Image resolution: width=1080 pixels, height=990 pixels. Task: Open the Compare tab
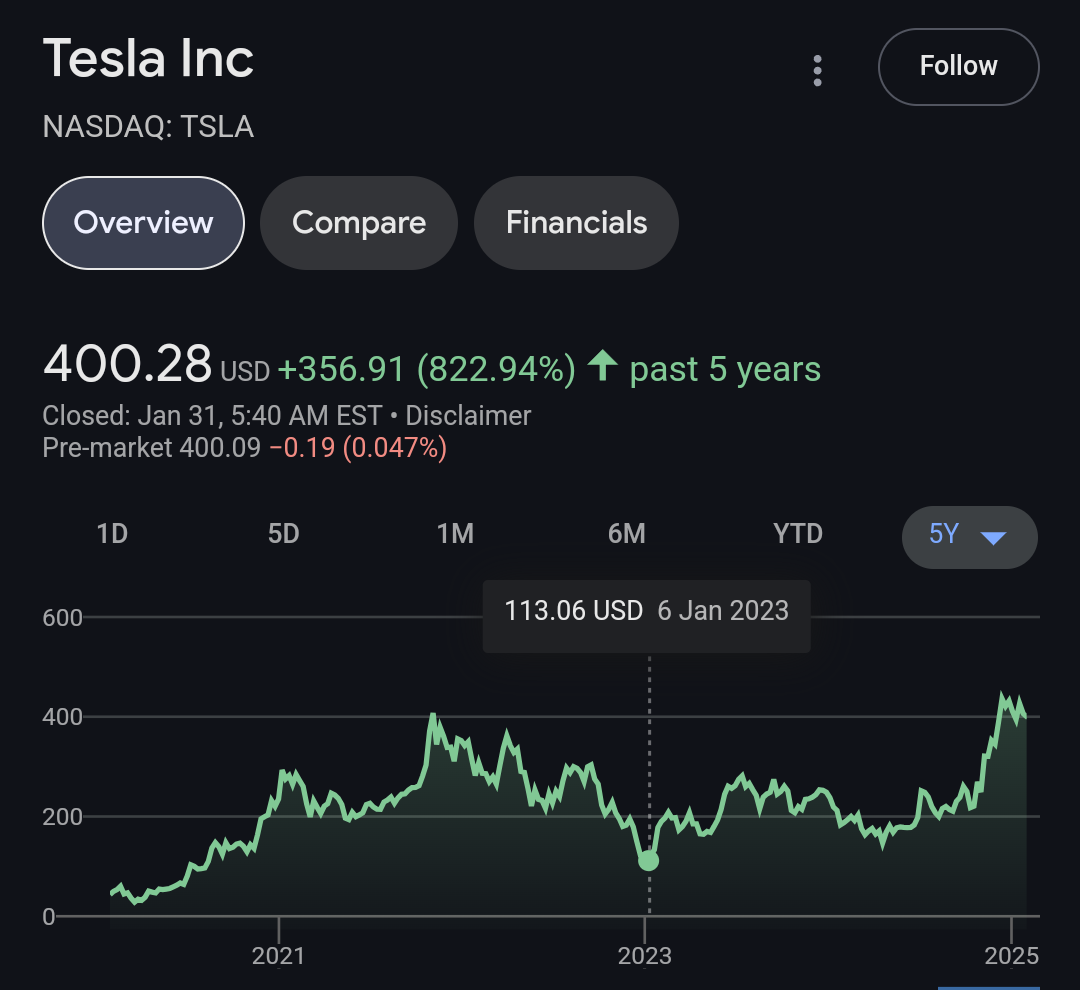click(x=359, y=222)
